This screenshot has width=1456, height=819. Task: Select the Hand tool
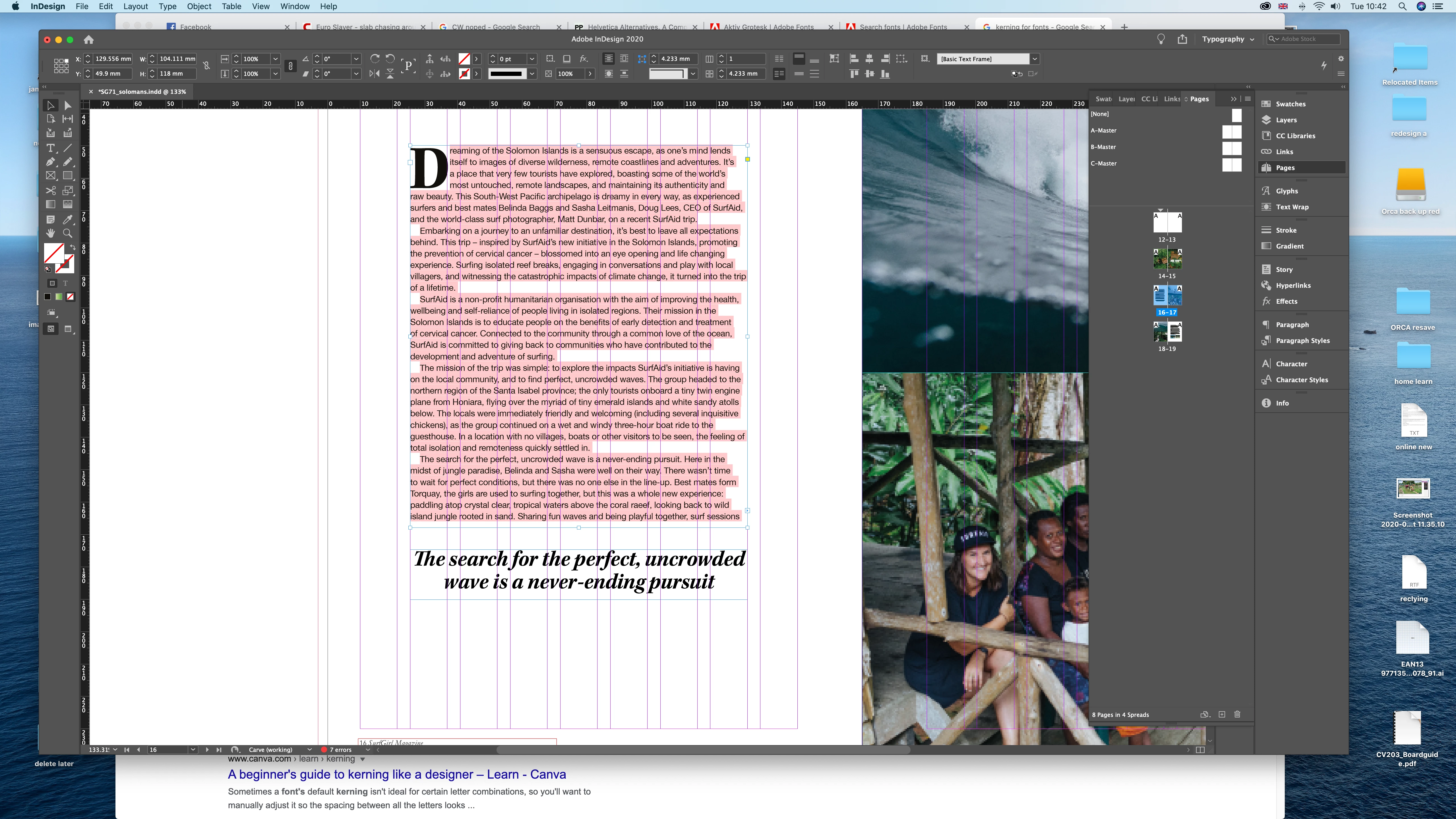coord(50,233)
